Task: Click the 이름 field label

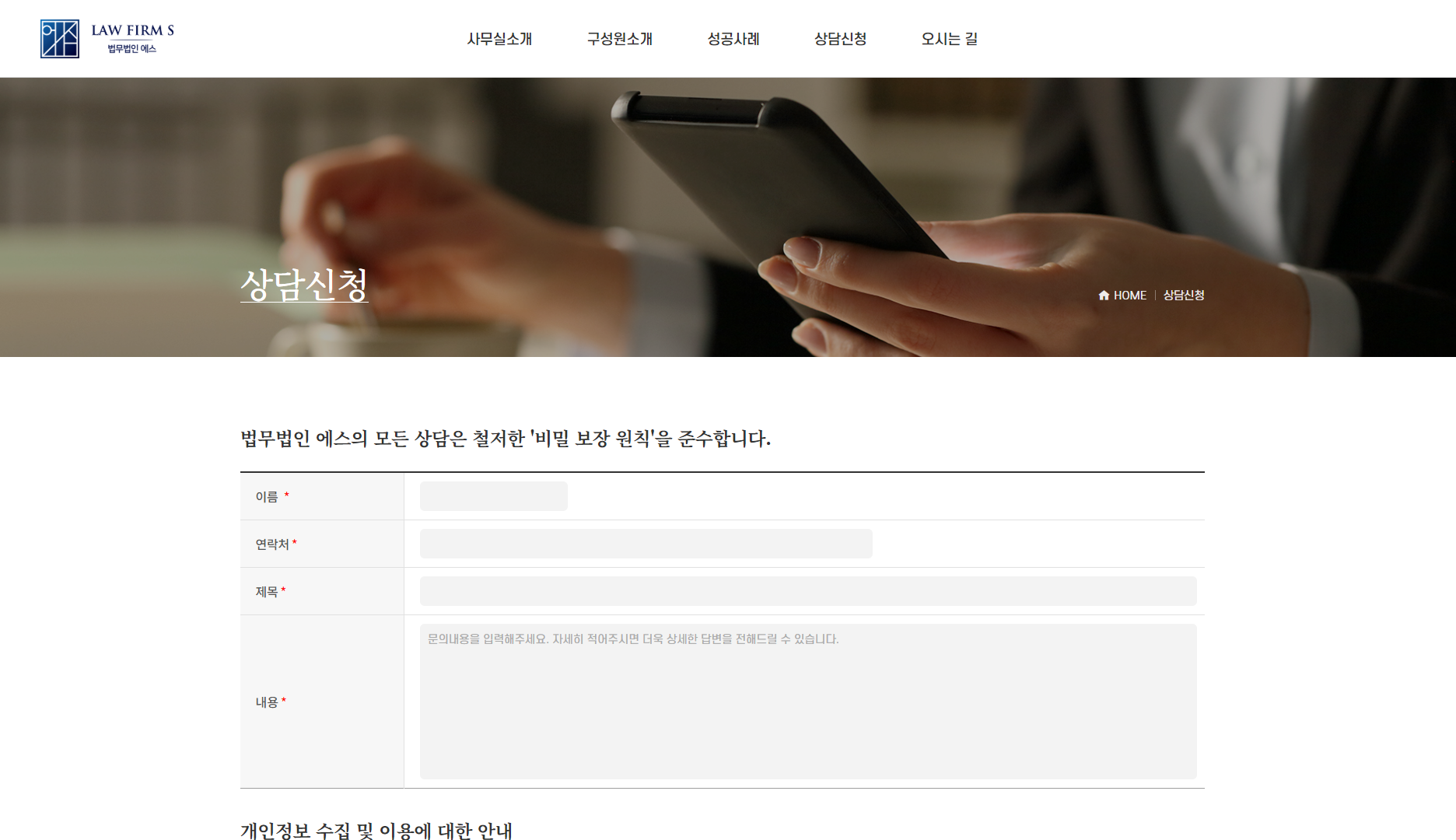Action: 267,497
